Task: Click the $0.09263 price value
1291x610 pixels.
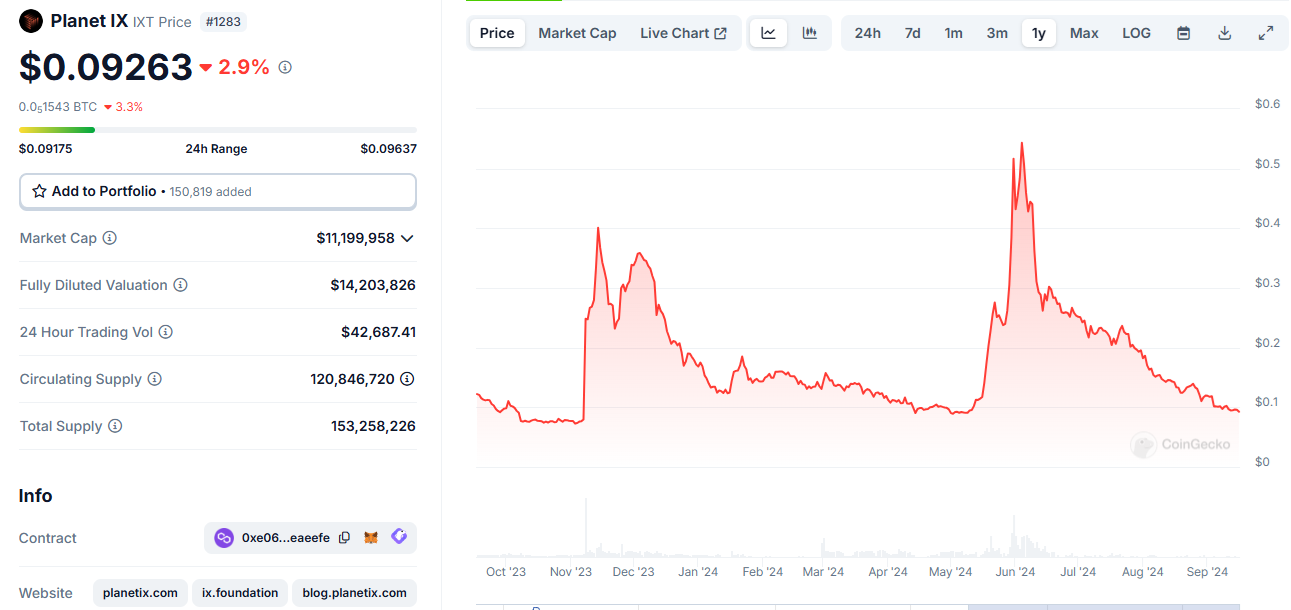Action: 106,67
